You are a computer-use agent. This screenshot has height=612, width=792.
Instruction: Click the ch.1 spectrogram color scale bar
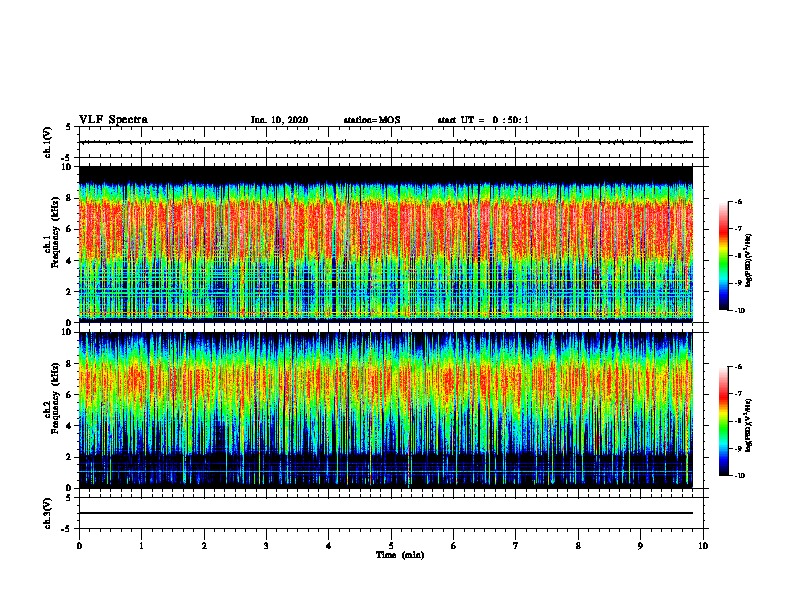pyautogui.click(x=724, y=256)
